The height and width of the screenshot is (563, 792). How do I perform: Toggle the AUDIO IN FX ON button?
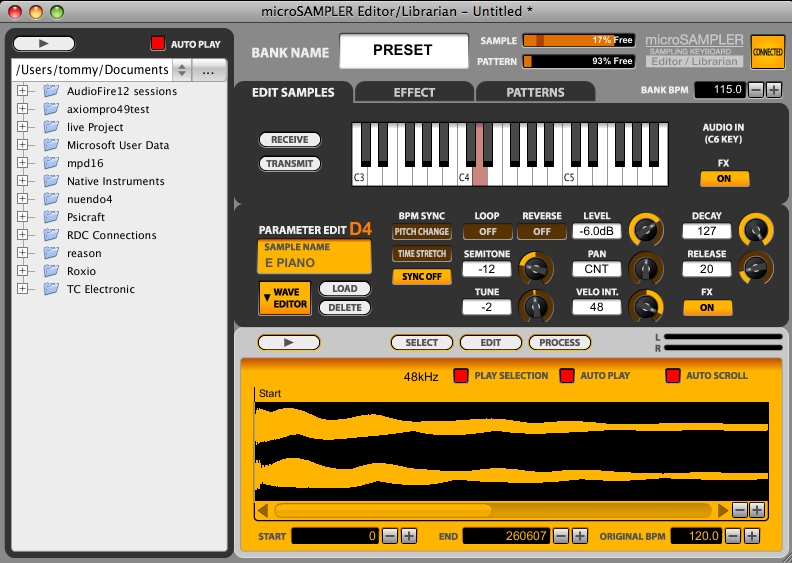[x=724, y=179]
